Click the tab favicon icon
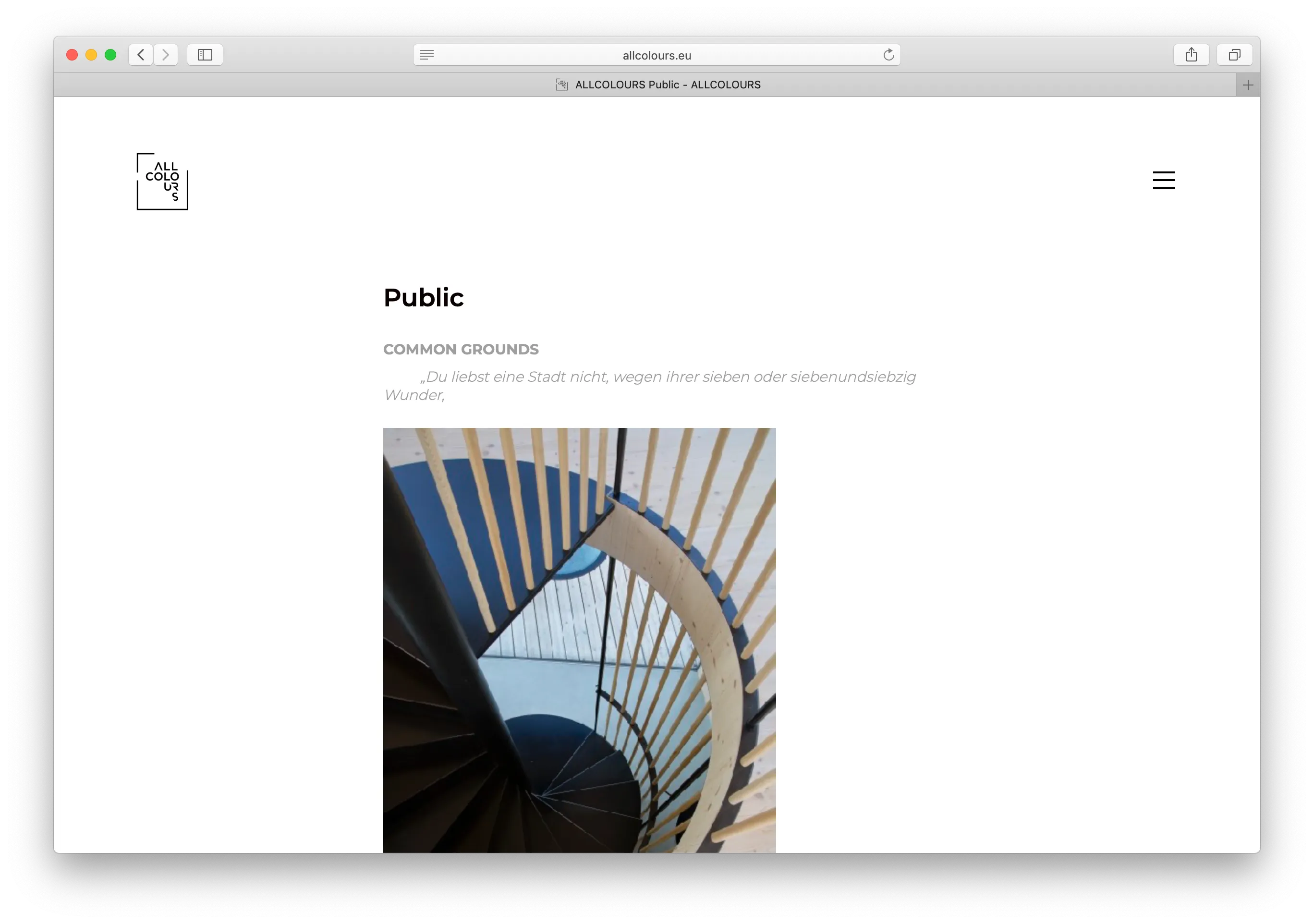The height and width of the screenshot is (924, 1314). (x=561, y=85)
